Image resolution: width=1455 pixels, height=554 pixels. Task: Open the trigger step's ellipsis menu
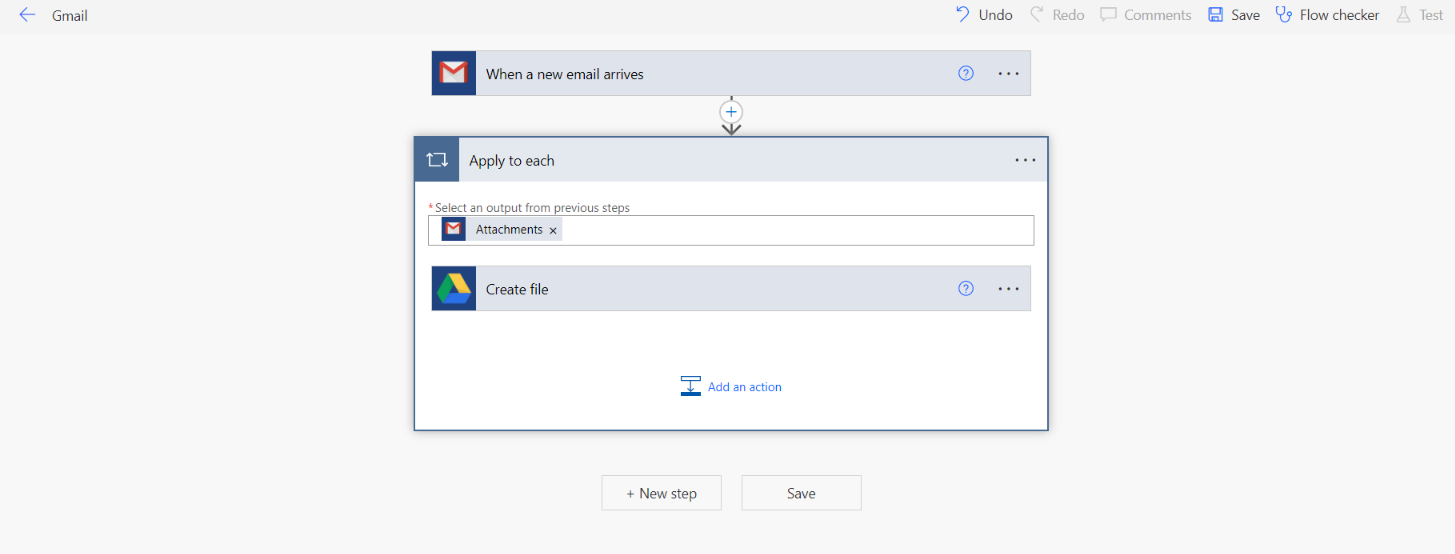point(1008,74)
